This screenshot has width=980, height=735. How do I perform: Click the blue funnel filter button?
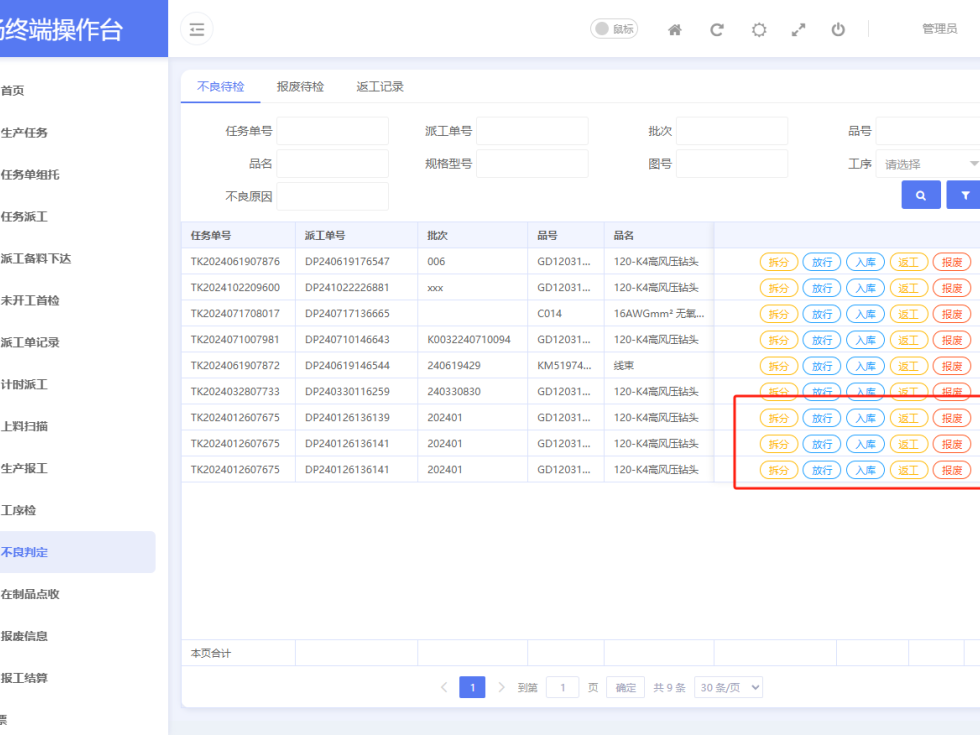[964, 195]
